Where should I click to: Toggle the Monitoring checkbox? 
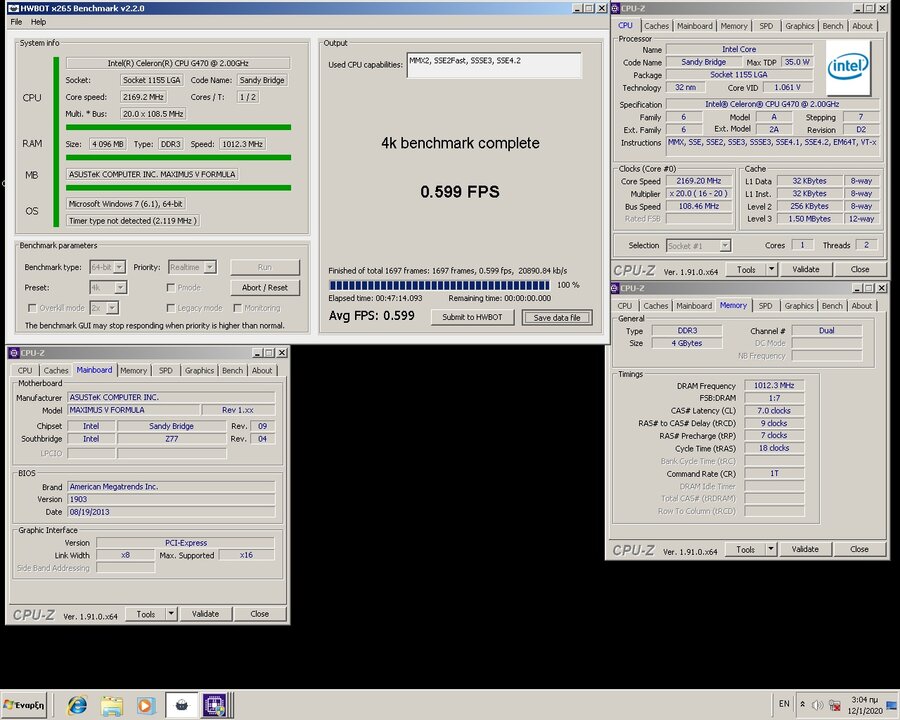click(x=237, y=308)
